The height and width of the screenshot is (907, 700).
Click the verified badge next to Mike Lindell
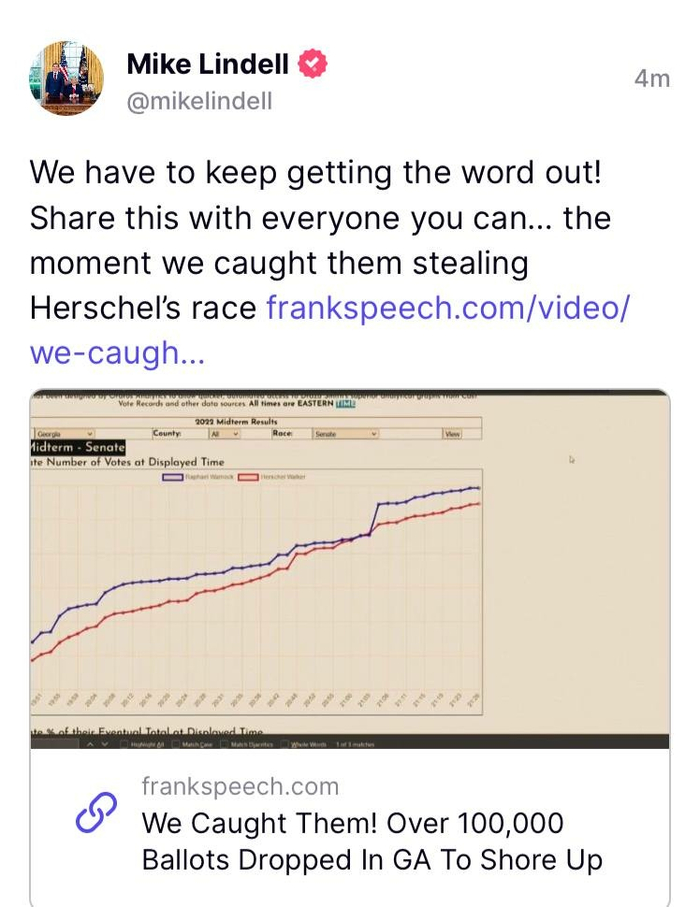pyautogui.click(x=313, y=65)
